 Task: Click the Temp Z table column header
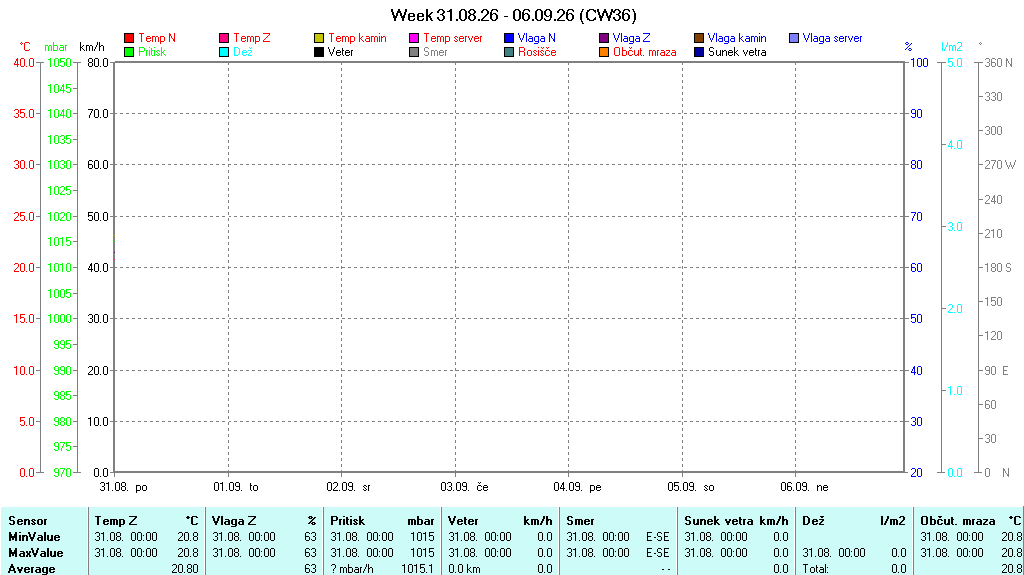(116, 521)
